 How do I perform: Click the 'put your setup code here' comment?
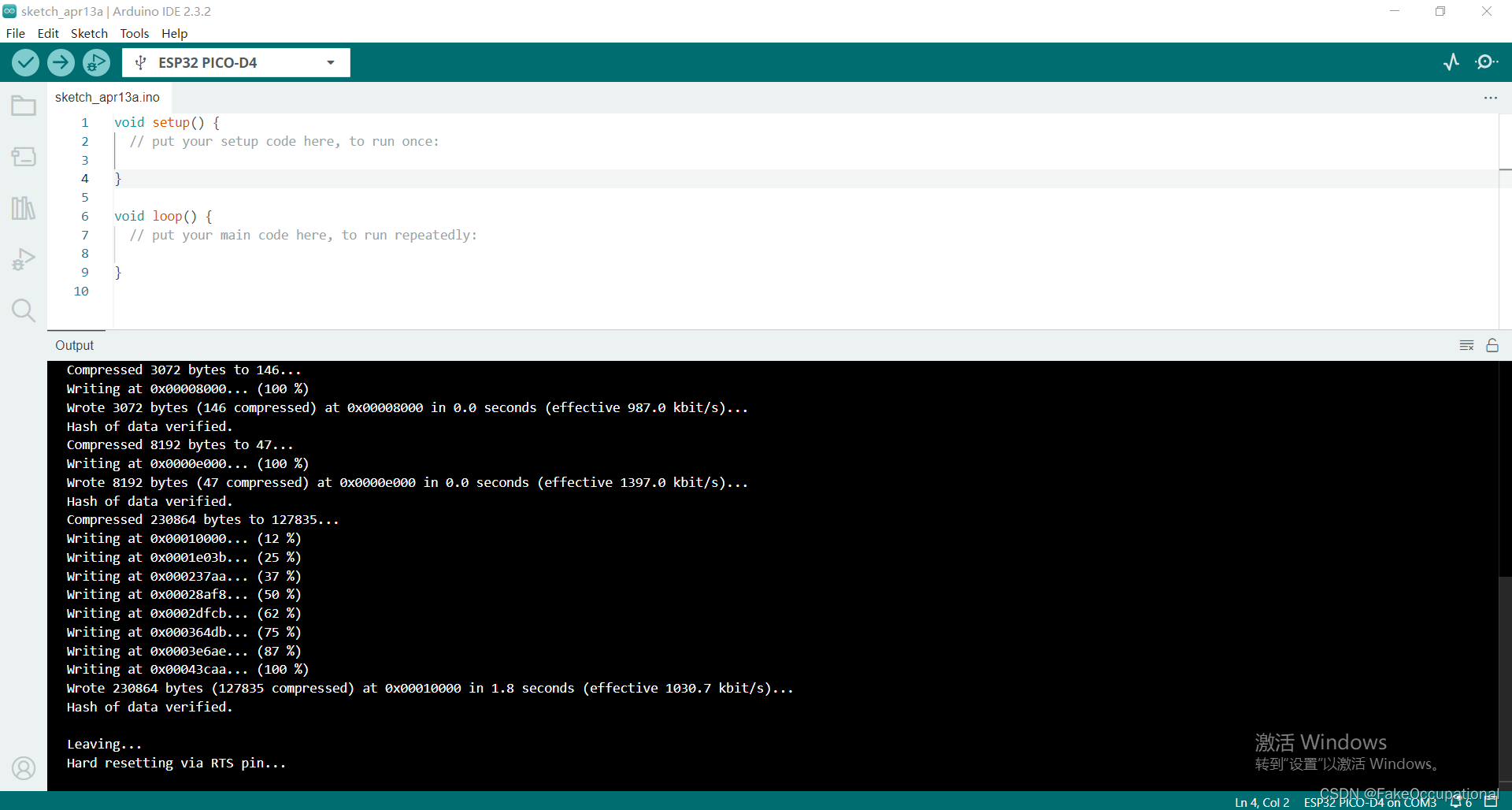pyautogui.click(x=284, y=142)
